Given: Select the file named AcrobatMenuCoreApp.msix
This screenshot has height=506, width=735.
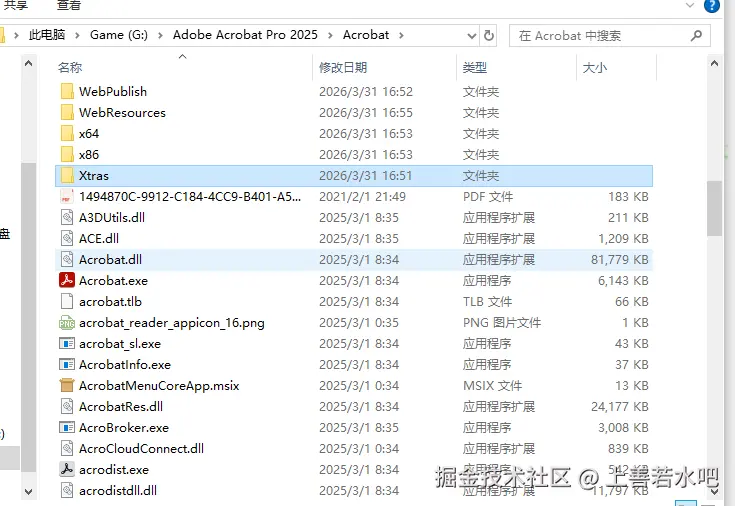Looking at the screenshot, I should [159, 386].
